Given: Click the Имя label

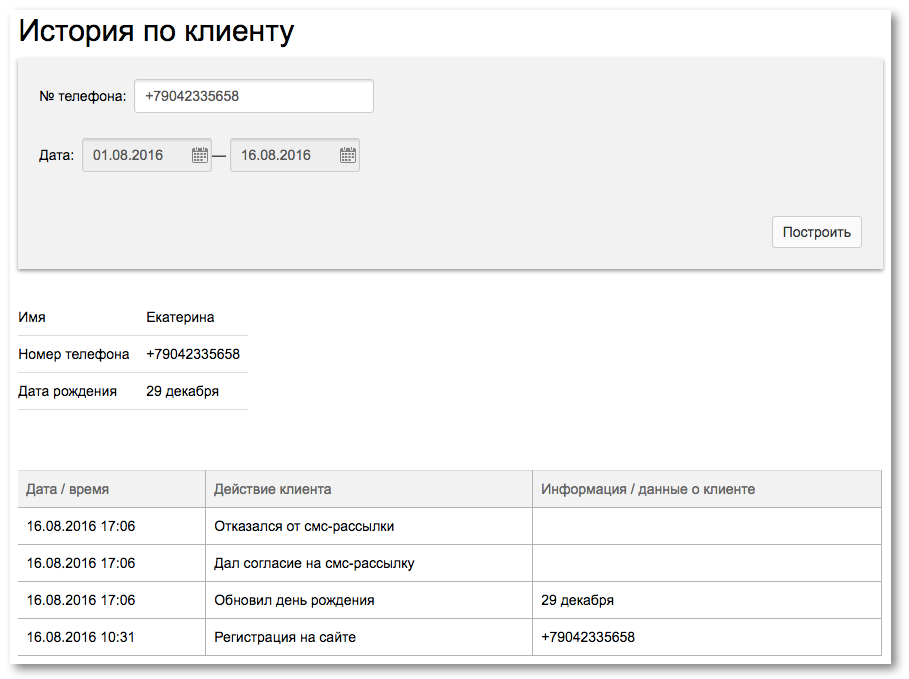Looking at the screenshot, I should click(32, 317).
